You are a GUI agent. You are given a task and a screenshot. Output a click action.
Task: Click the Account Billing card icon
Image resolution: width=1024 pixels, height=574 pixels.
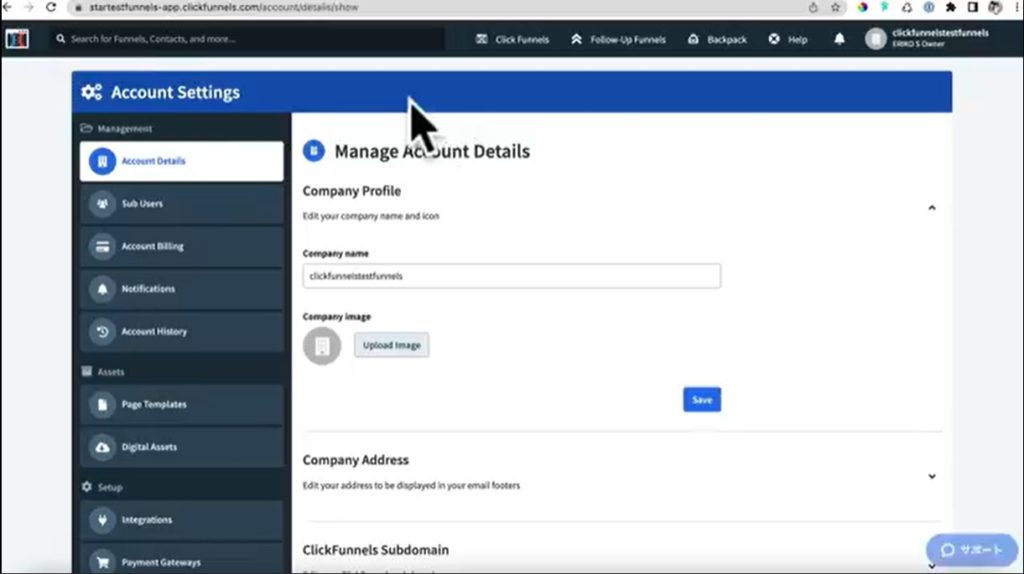click(x=102, y=247)
